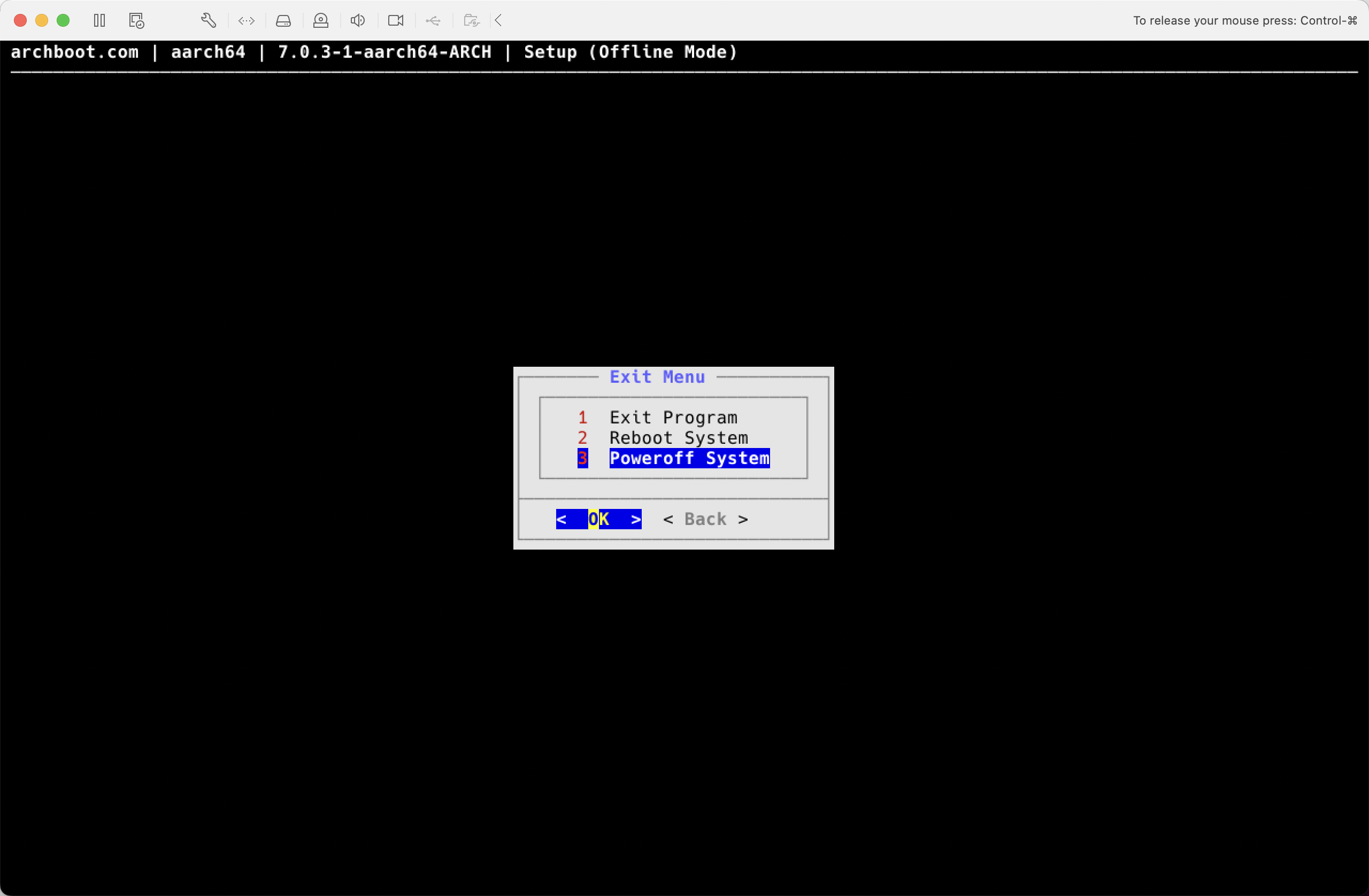Open the camera device icon

[x=396, y=21]
